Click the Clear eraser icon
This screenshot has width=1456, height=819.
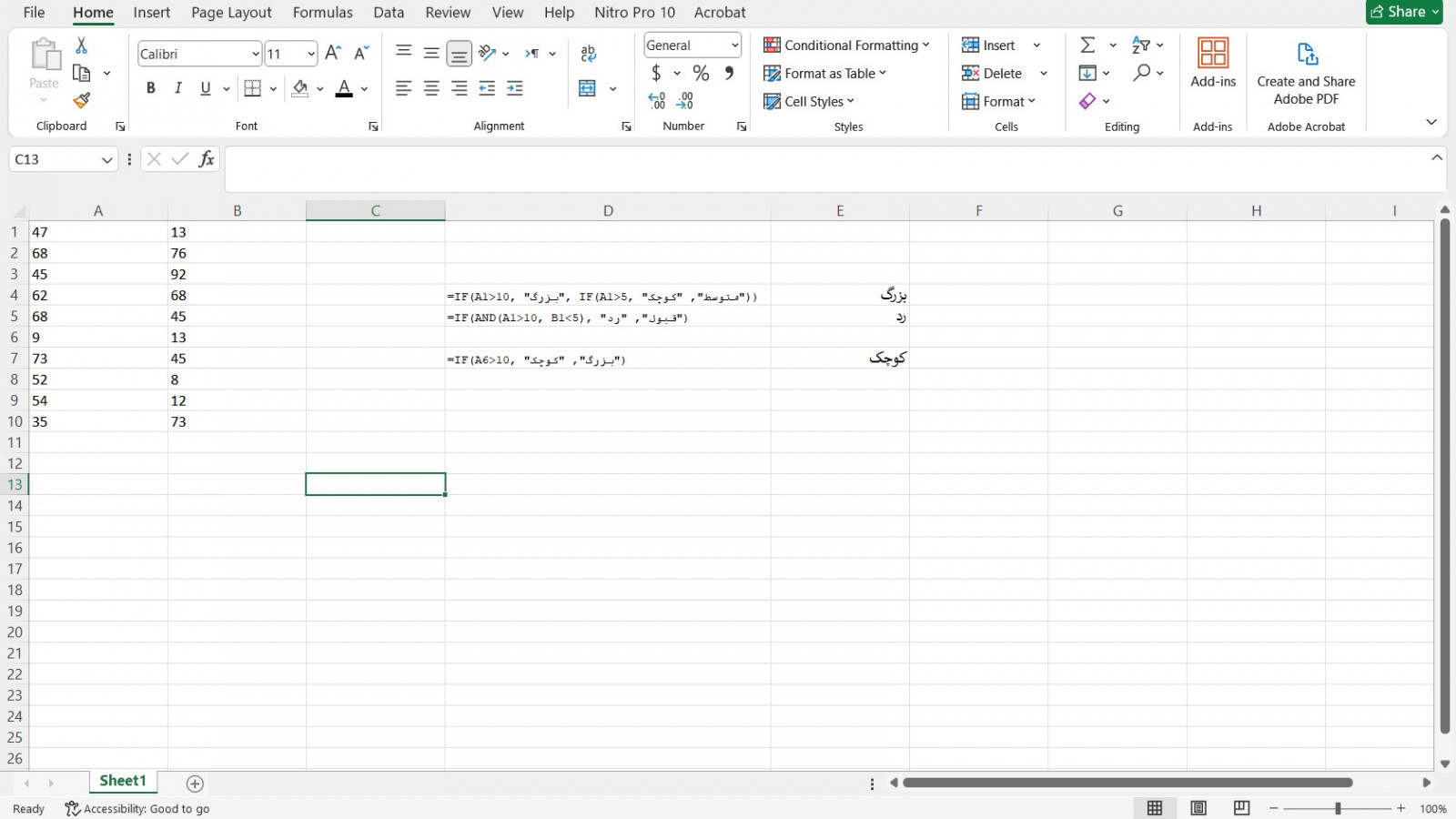coord(1087,101)
